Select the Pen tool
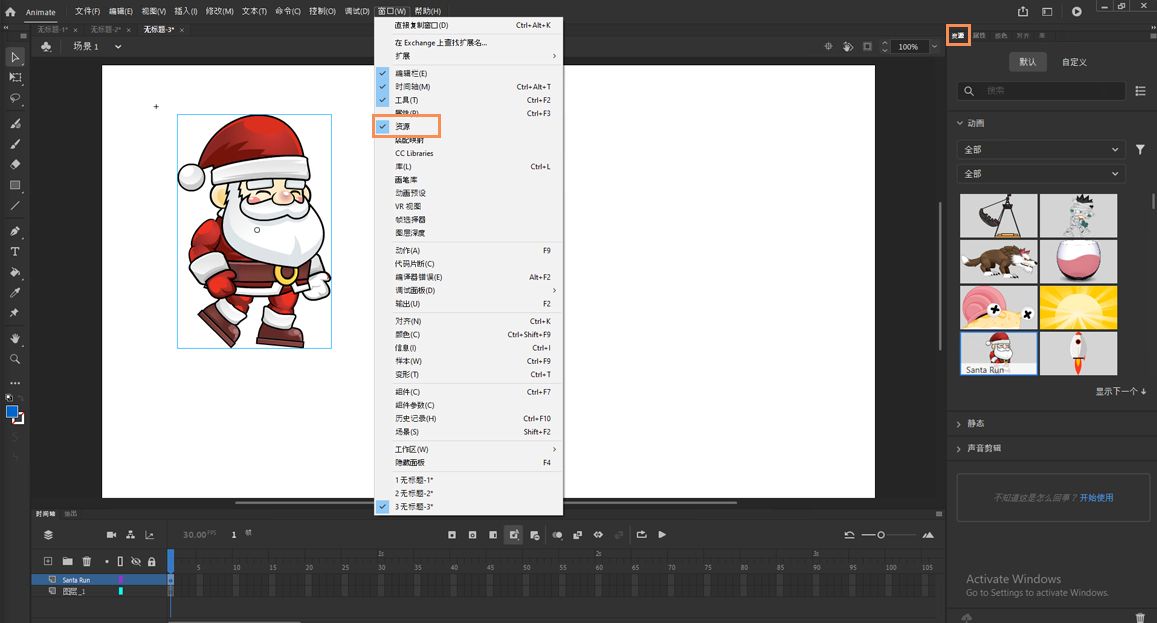 [15, 231]
